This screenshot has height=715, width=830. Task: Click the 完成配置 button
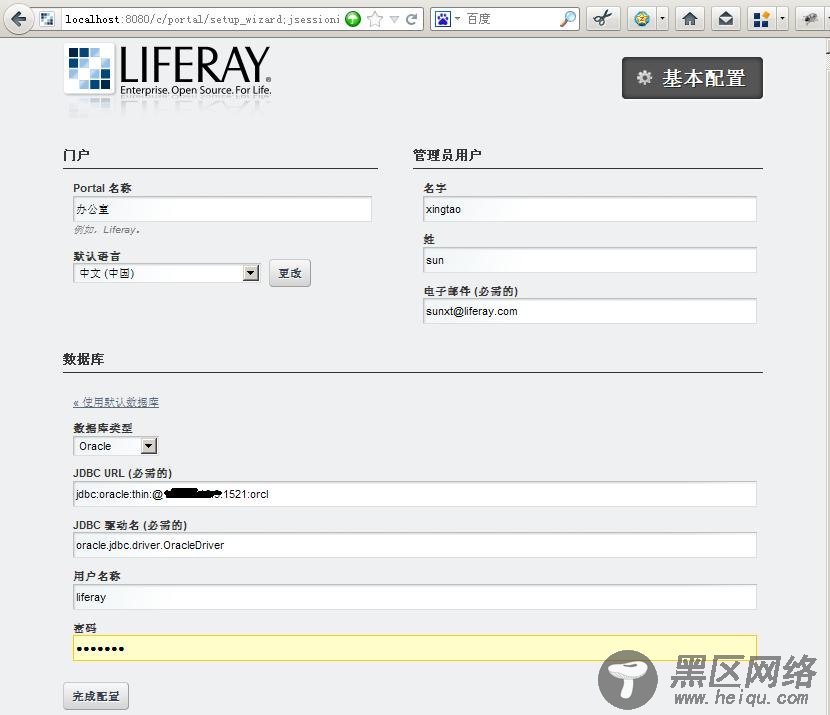tap(96, 696)
